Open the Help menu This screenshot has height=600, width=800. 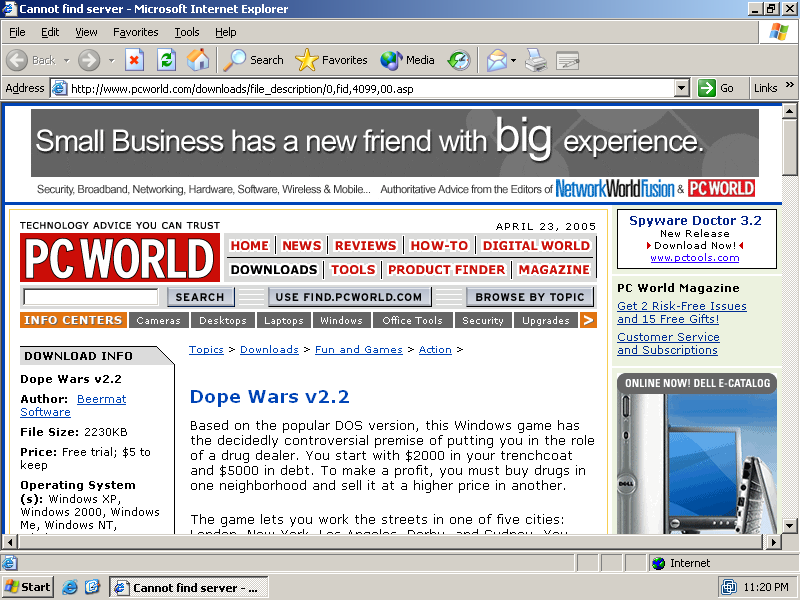pos(226,32)
